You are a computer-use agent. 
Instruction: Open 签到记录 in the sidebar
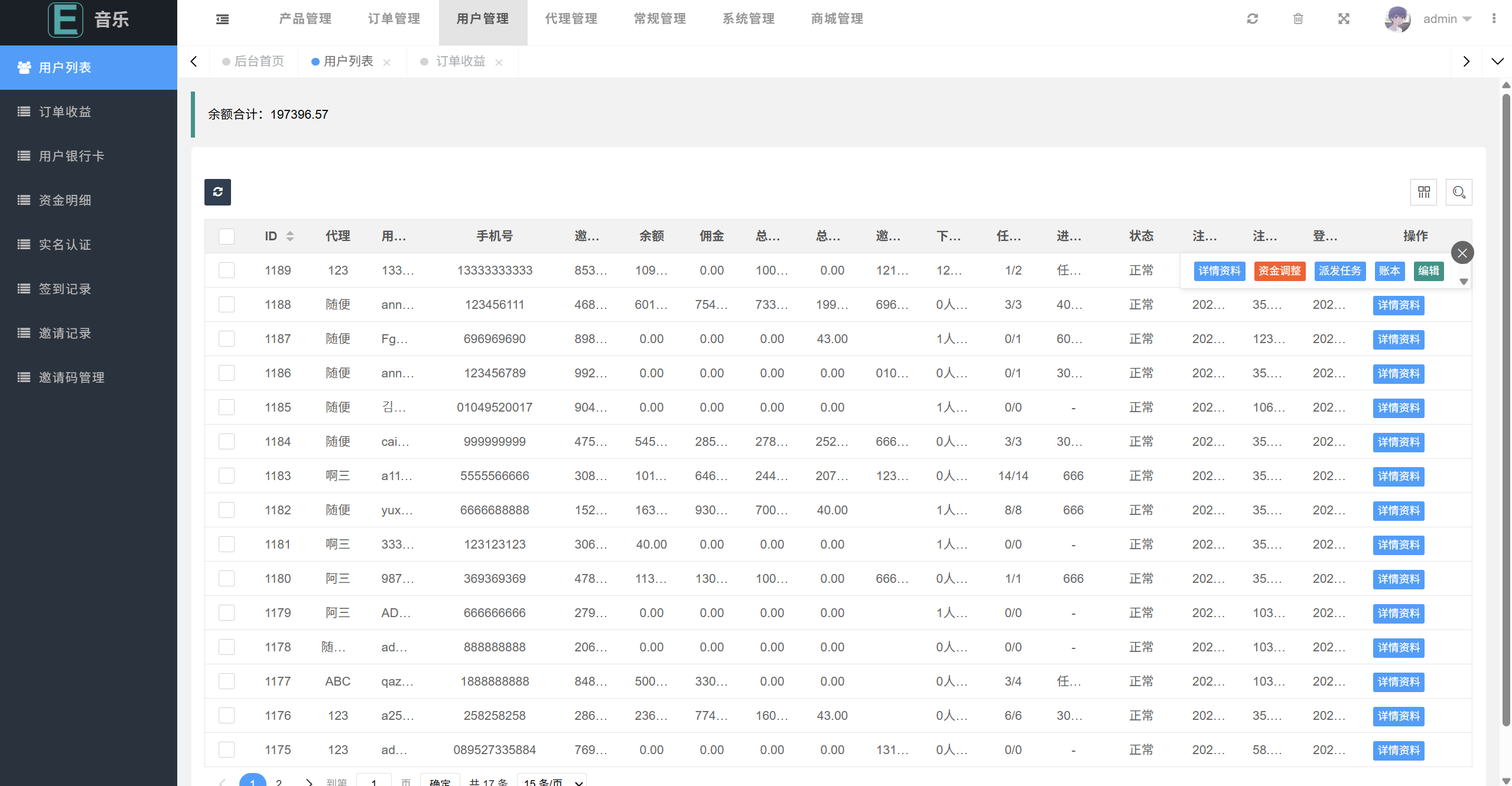pos(89,289)
